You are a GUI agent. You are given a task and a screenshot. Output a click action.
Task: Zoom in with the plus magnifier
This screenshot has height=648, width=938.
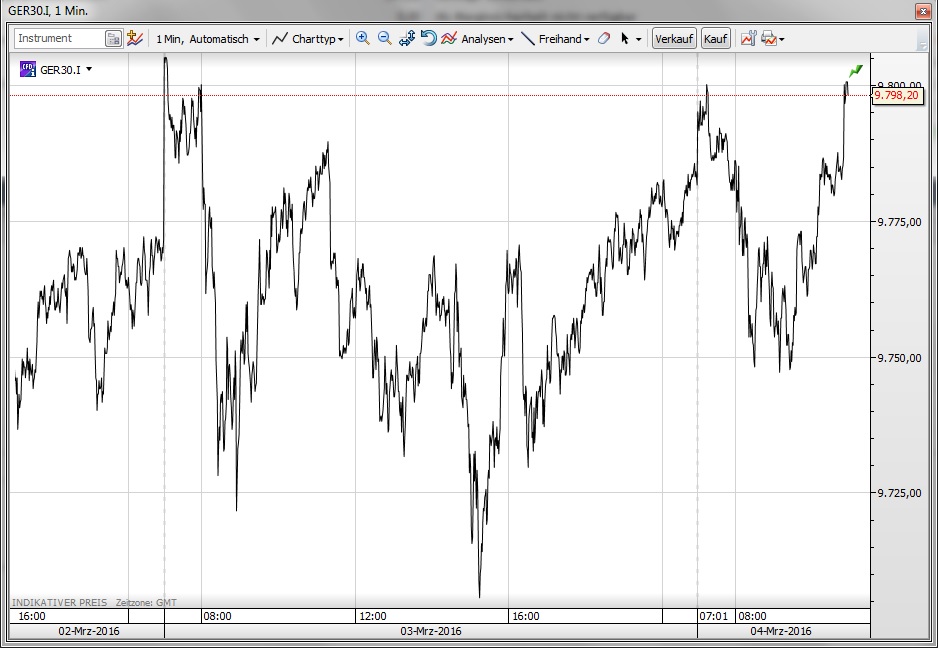point(363,39)
